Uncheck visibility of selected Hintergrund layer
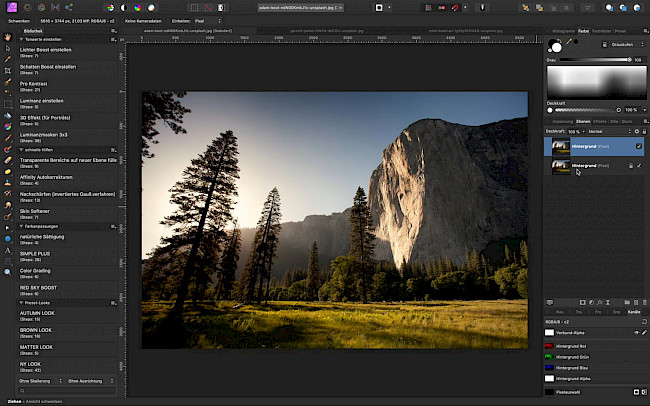This screenshot has height=406, width=650. point(639,146)
